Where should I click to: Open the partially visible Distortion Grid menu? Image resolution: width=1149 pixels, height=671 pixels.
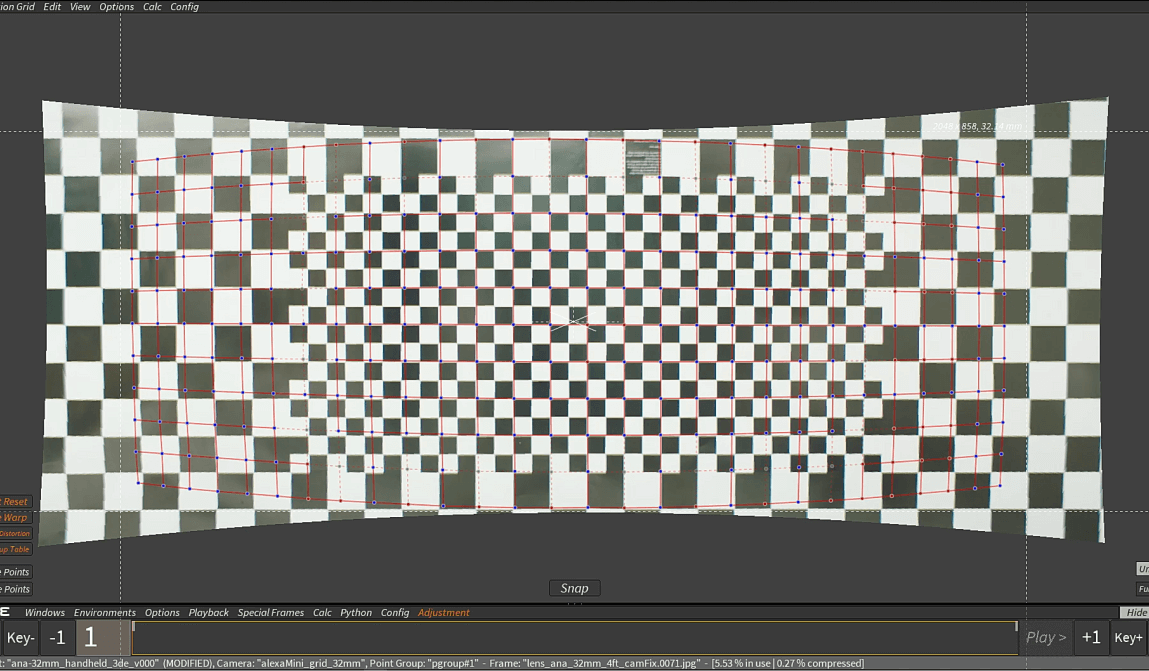tap(18, 7)
